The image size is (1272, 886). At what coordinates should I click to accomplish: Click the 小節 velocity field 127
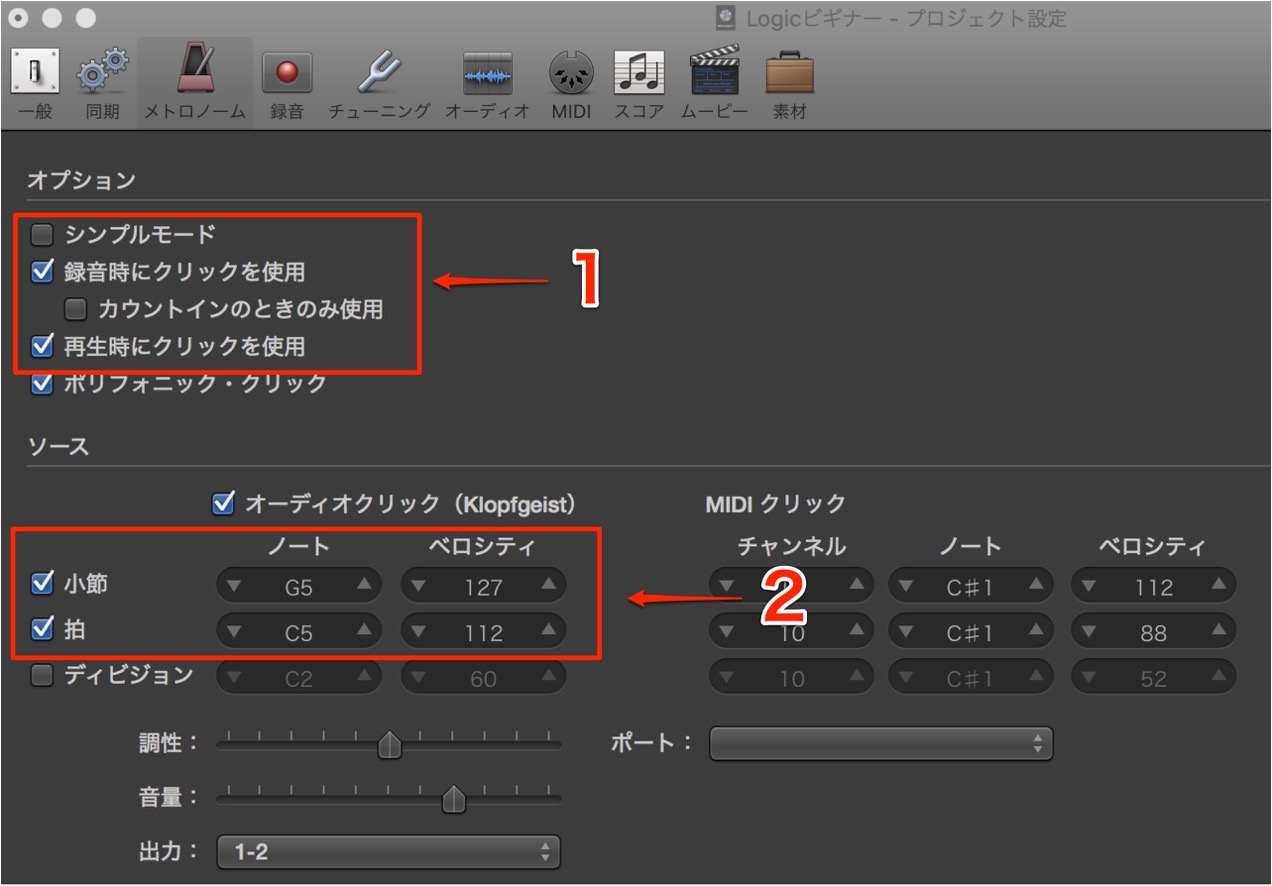tap(483, 586)
